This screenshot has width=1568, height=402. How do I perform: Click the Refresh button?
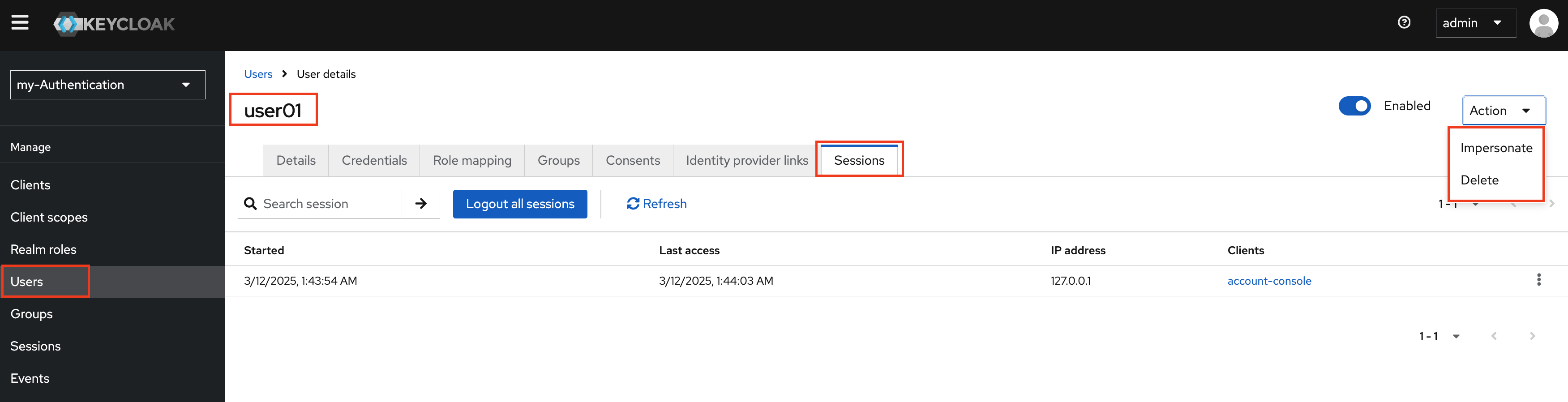tap(656, 204)
